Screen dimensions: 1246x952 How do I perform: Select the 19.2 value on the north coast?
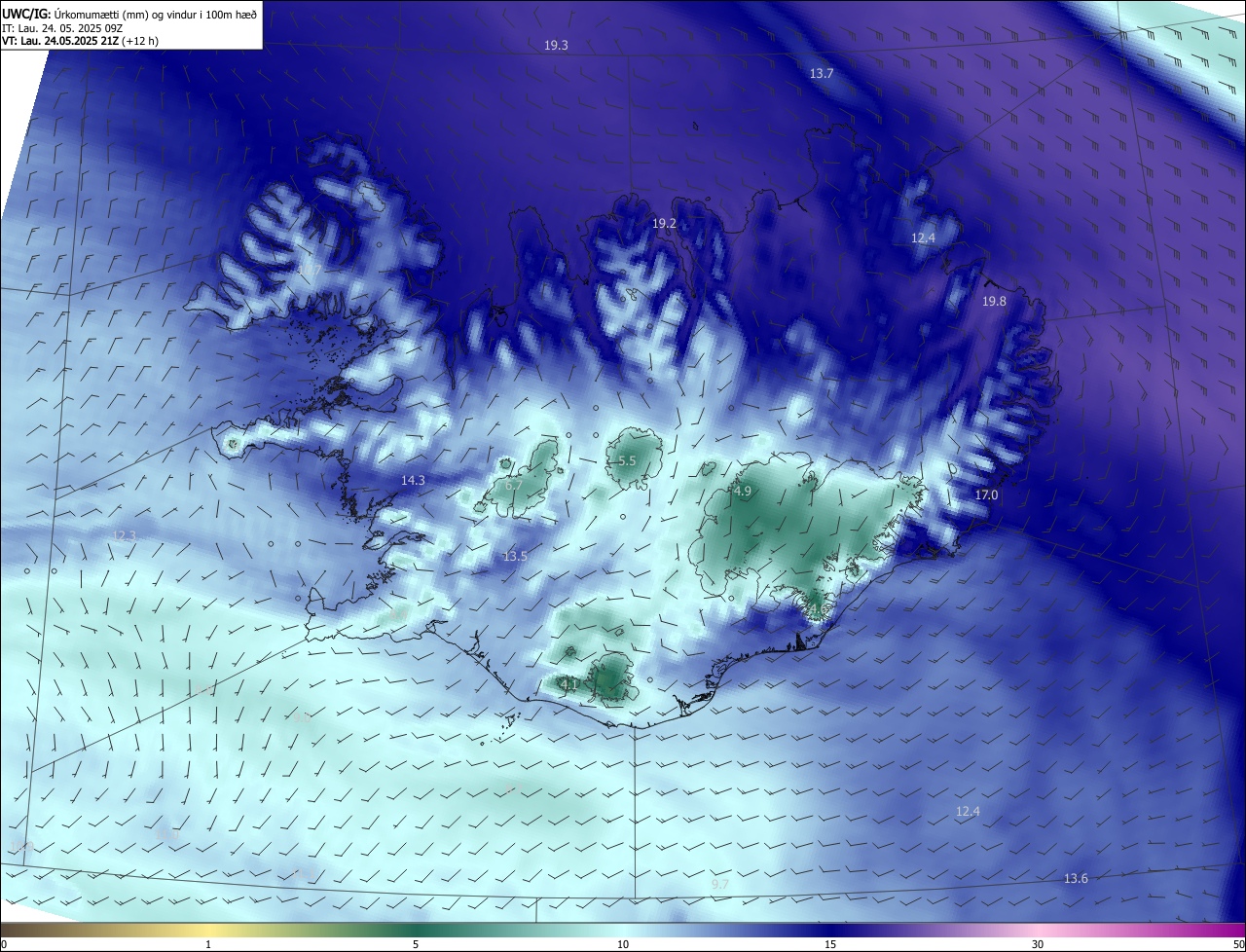pyautogui.click(x=664, y=224)
